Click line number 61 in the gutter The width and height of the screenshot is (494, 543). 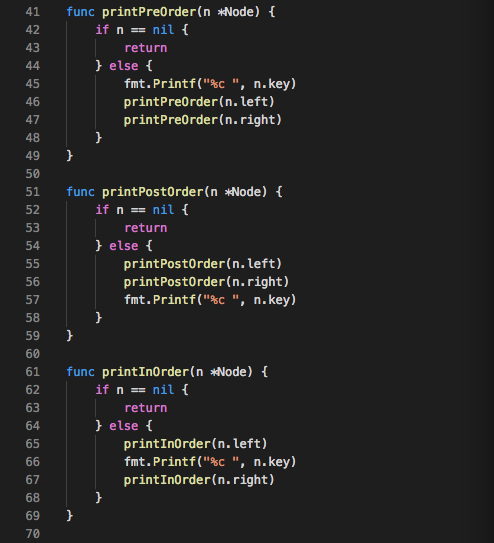[33, 372]
